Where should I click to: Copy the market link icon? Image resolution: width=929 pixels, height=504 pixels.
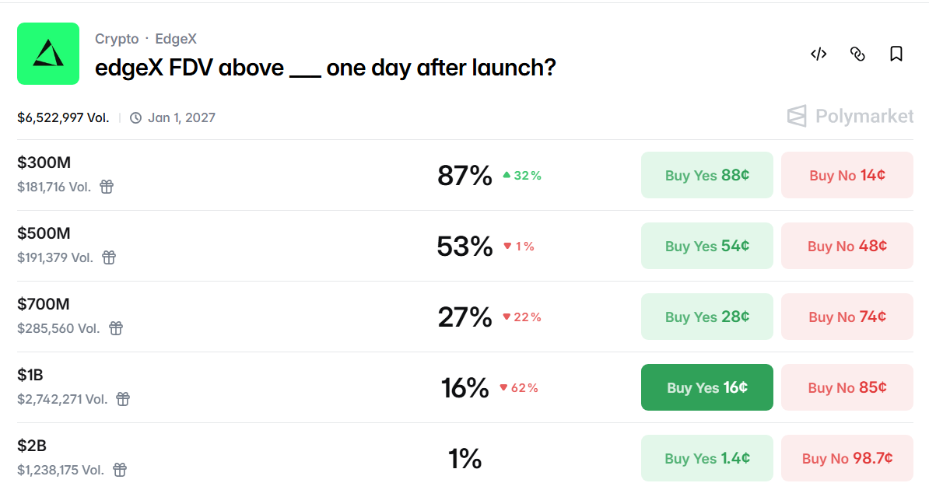coord(857,54)
